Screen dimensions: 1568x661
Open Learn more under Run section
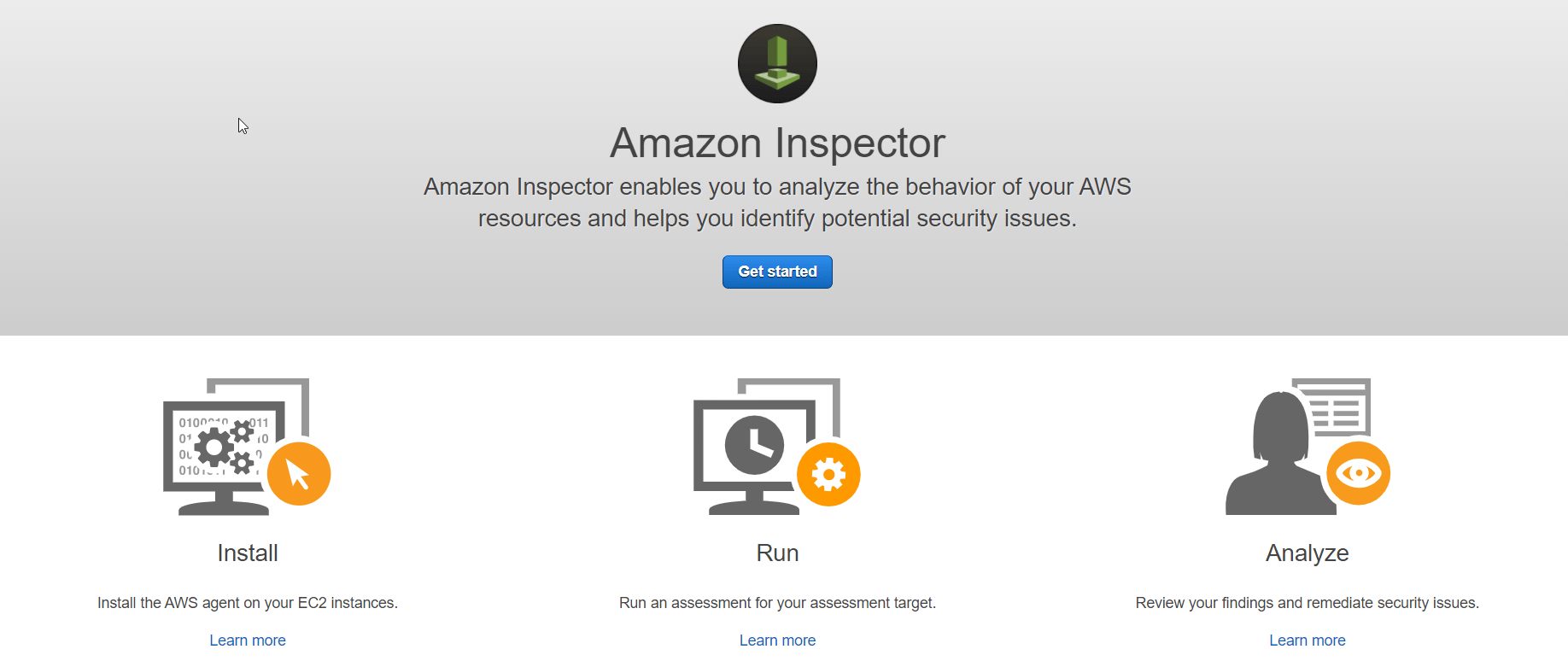(x=777, y=640)
